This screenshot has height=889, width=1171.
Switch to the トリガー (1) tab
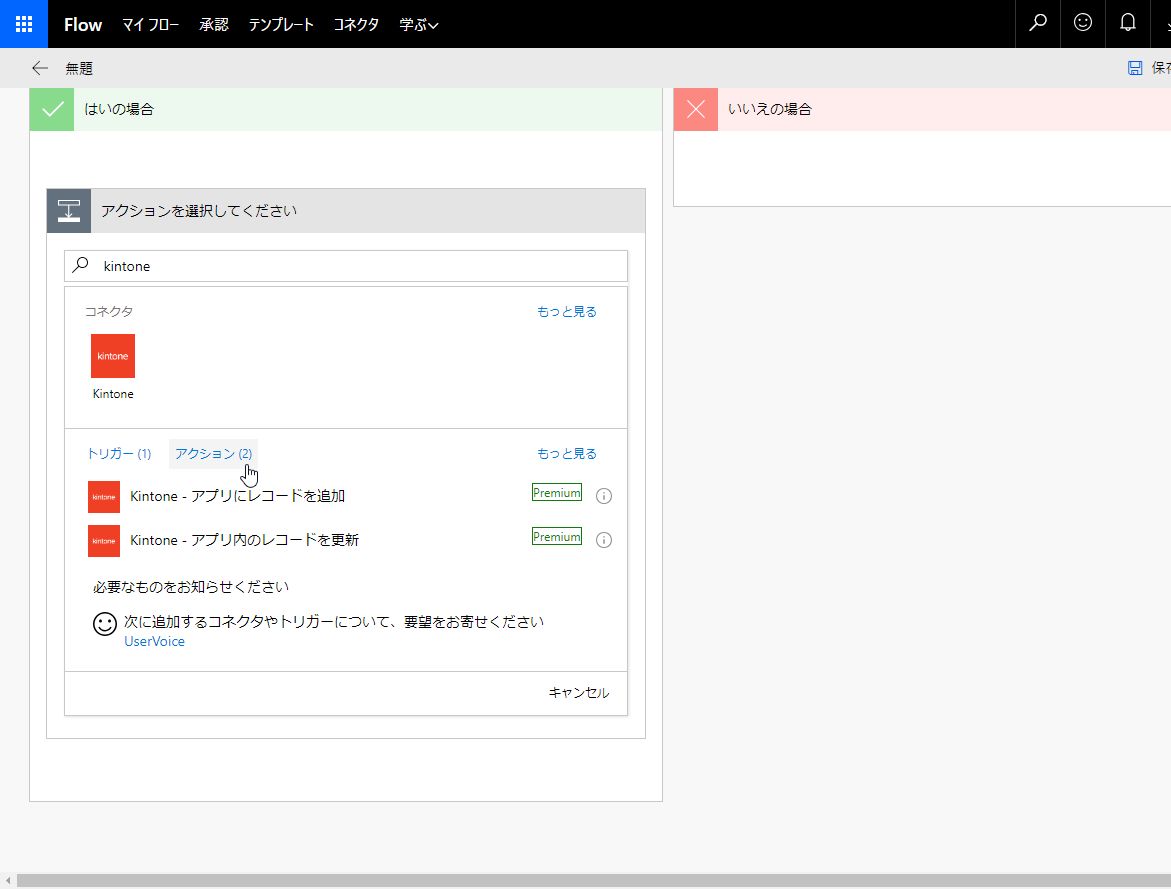(119, 453)
